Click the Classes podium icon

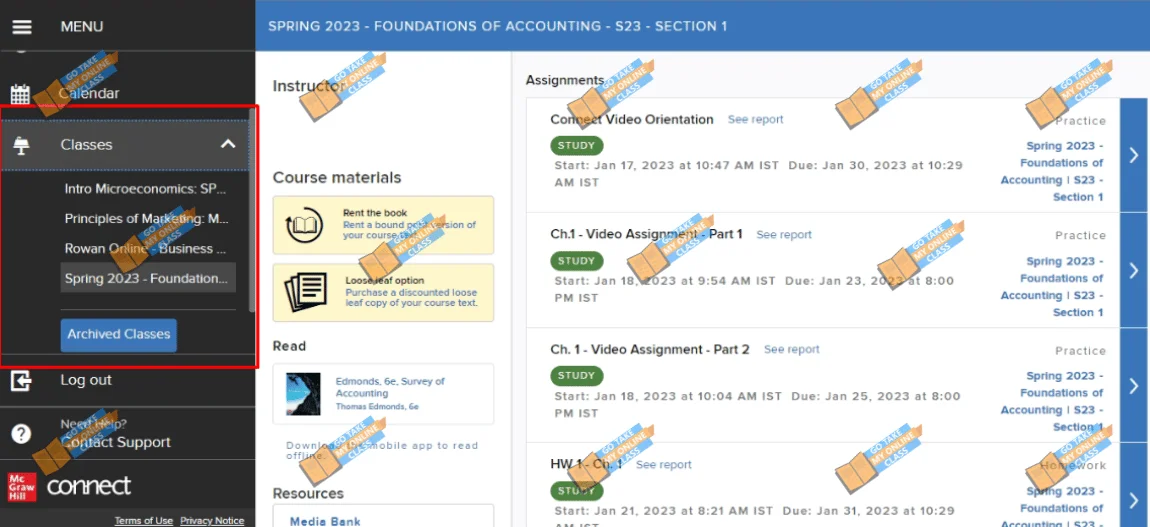[21, 145]
